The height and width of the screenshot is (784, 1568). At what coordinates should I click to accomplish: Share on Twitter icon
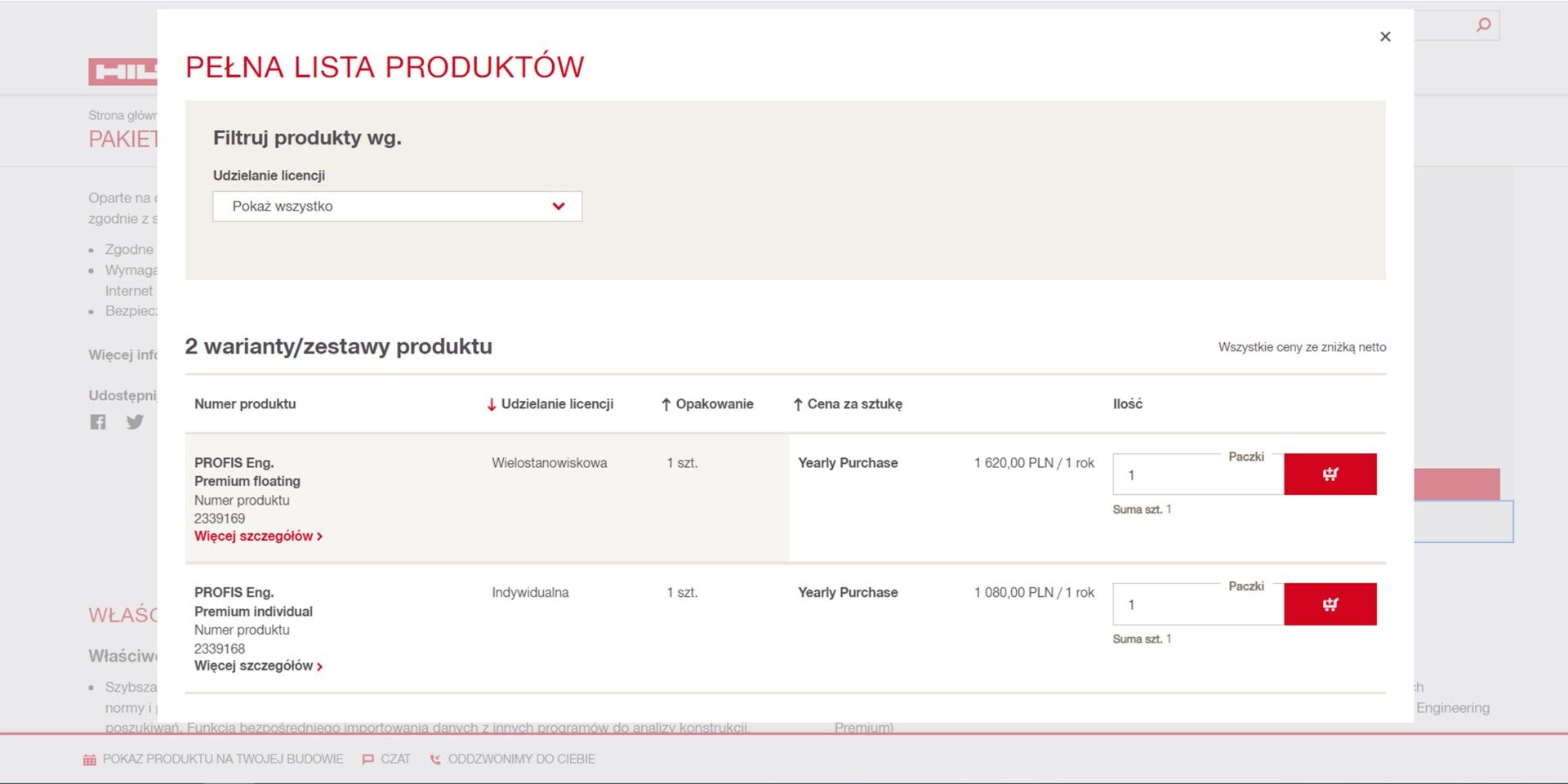[135, 422]
